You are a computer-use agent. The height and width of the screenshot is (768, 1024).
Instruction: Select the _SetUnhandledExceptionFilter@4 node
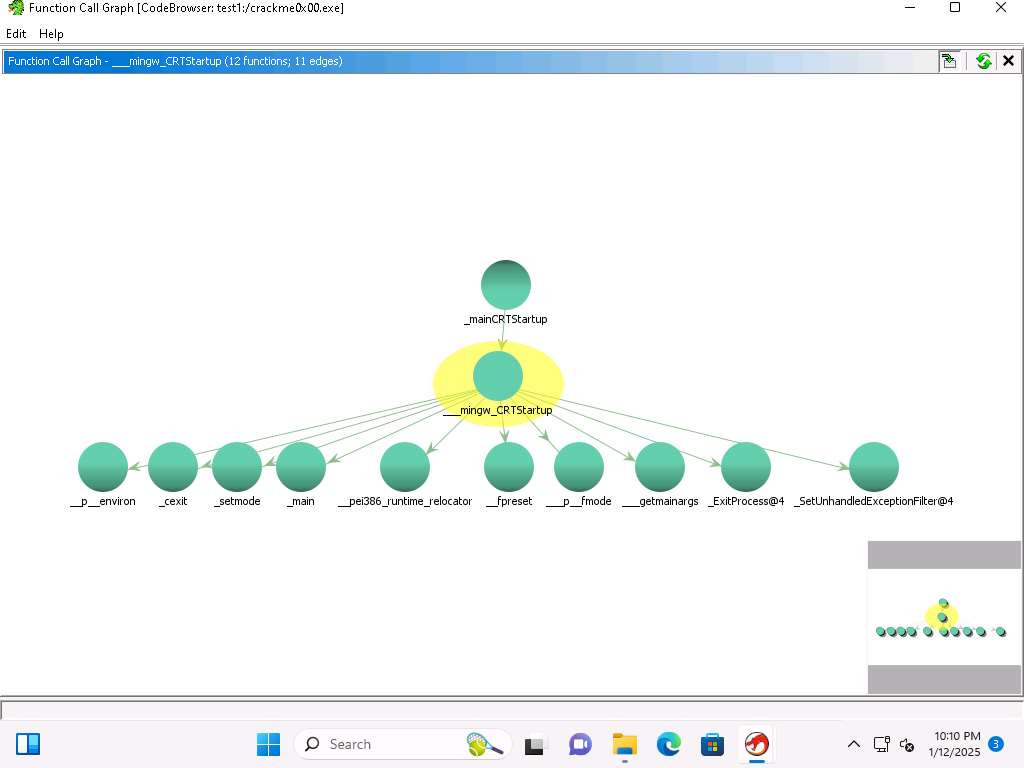point(874,467)
